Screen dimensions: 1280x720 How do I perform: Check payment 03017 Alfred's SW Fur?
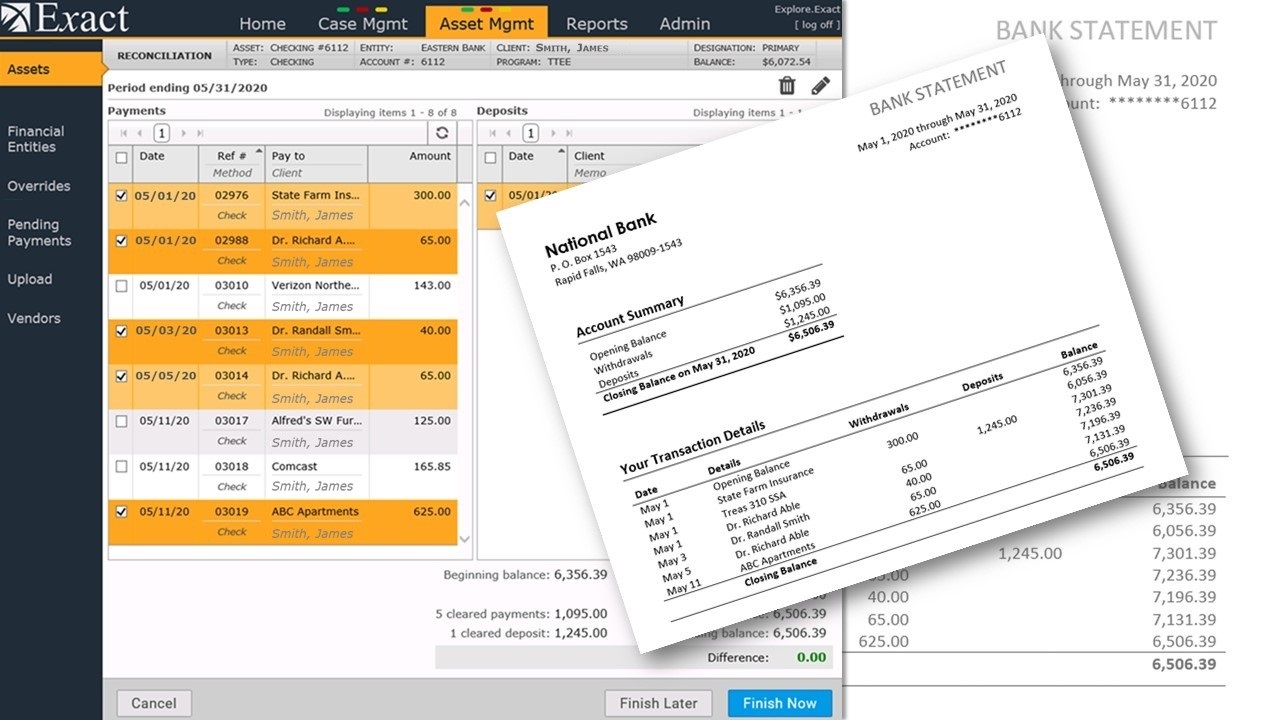(122, 422)
